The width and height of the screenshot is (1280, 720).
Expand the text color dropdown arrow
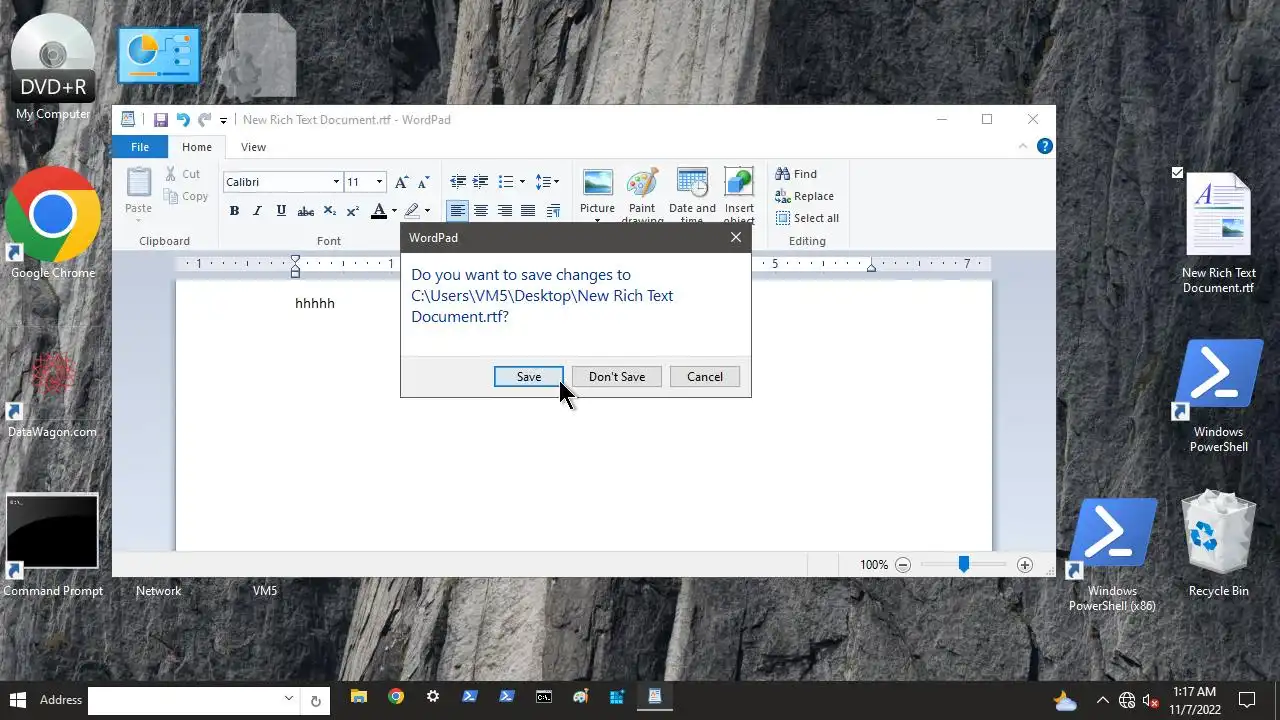pos(394,211)
